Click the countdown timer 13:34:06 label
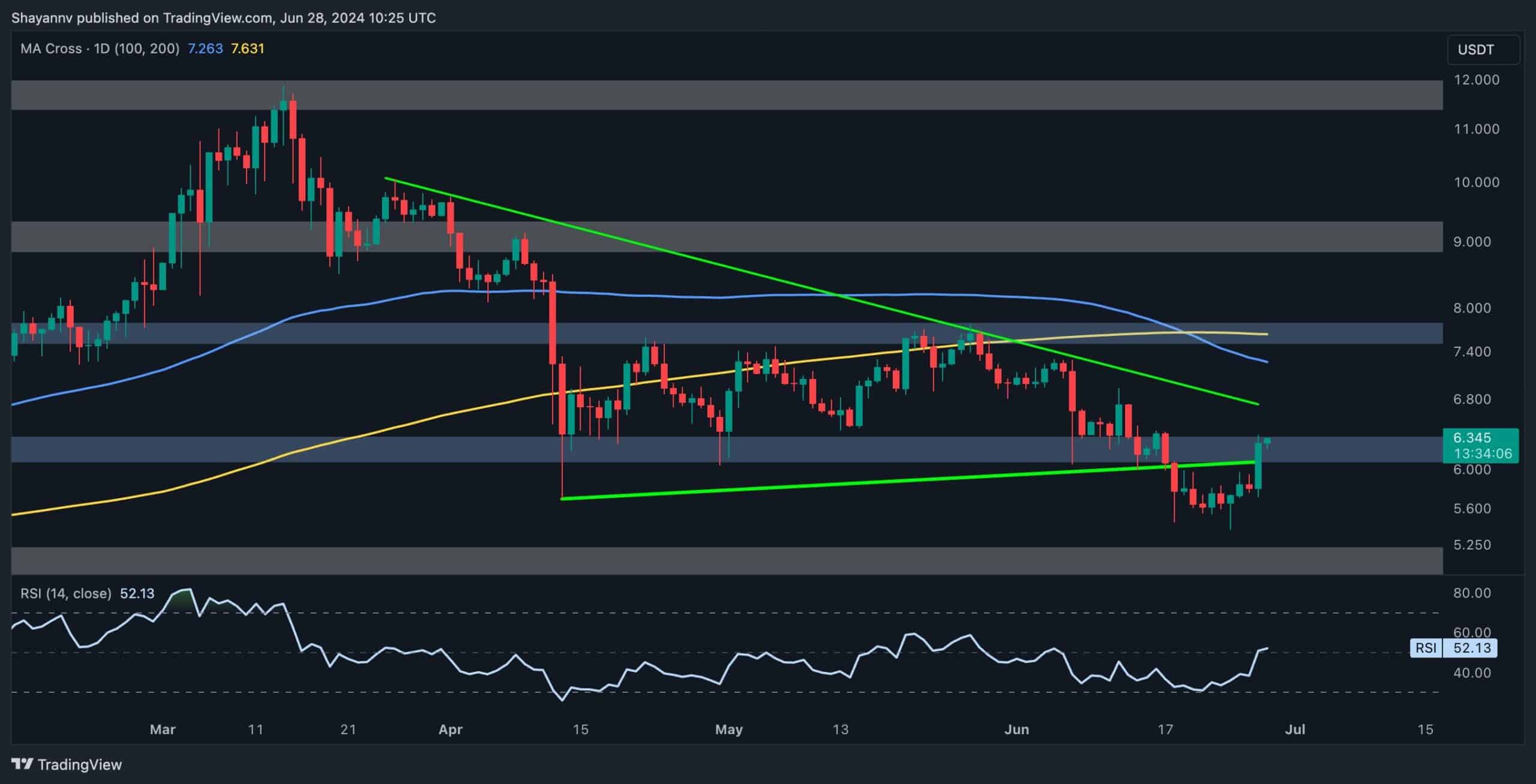 [1483, 453]
